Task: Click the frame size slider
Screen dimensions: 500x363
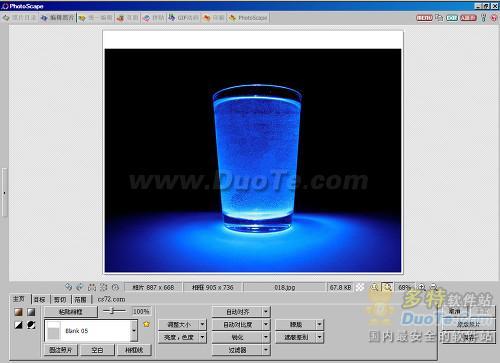Action: [114, 311]
